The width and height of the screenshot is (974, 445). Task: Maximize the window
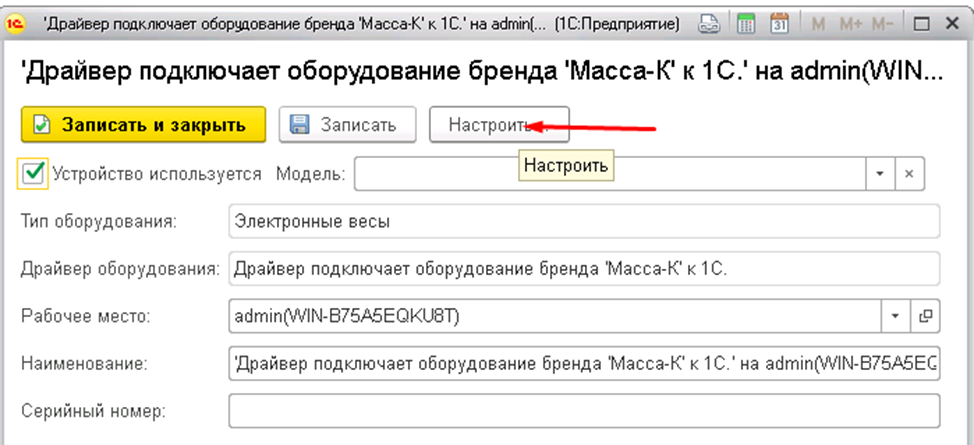pyautogui.click(x=922, y=24)
